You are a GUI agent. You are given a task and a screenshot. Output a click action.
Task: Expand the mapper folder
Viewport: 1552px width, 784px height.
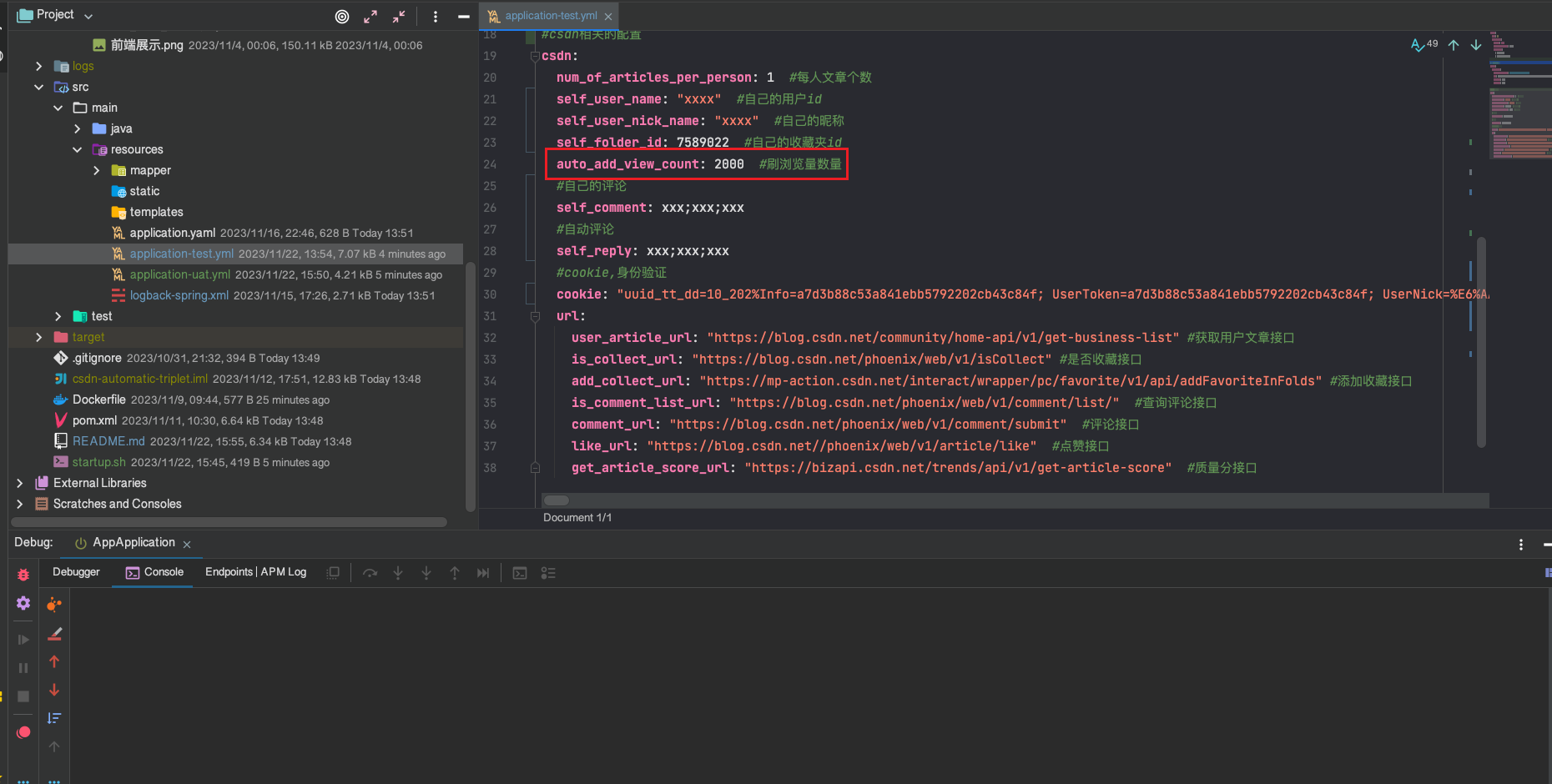(96, 170)
